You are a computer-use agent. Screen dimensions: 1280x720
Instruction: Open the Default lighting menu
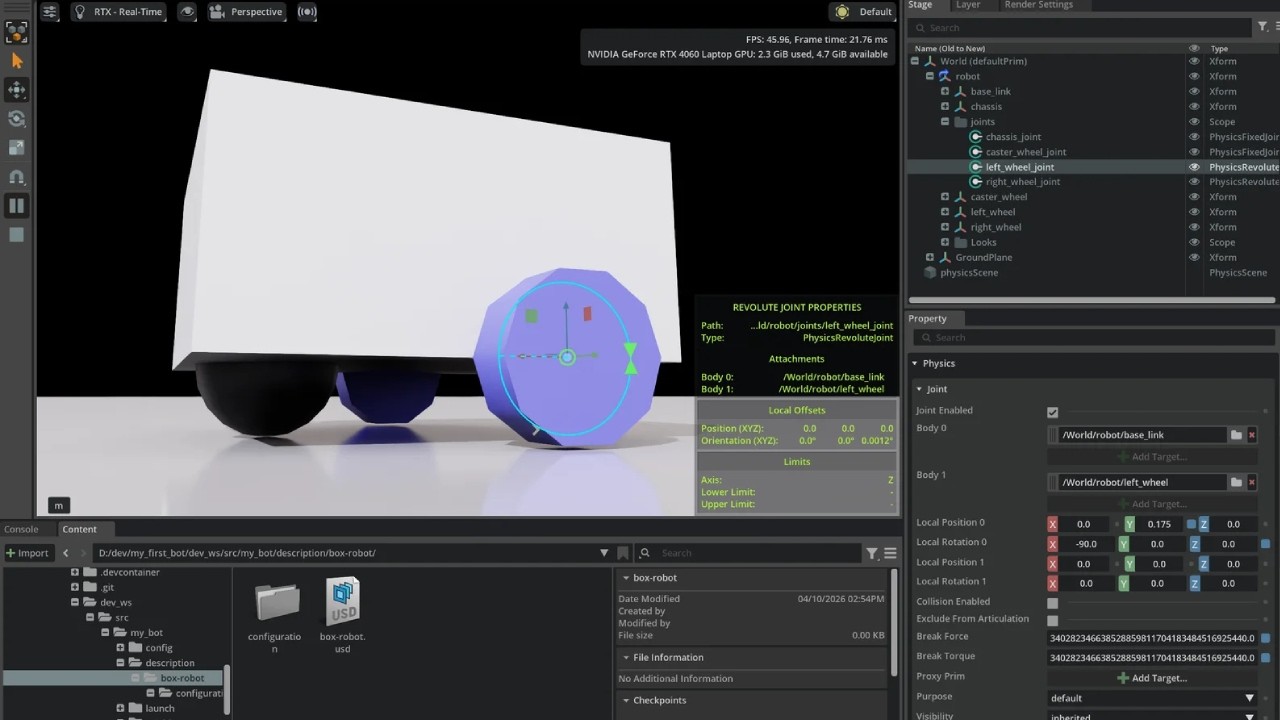[863, 12]
